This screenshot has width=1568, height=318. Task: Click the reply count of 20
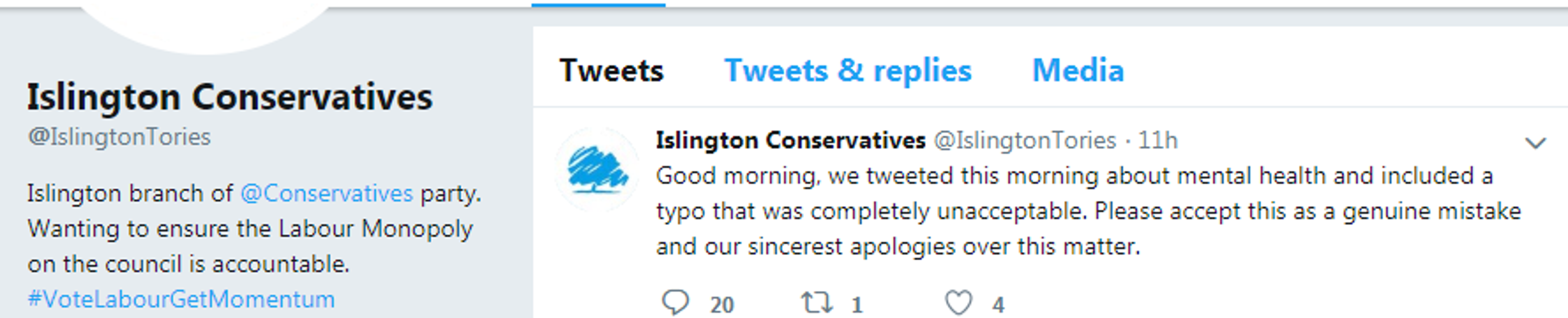pyautogui.click(x=722, y=304)
